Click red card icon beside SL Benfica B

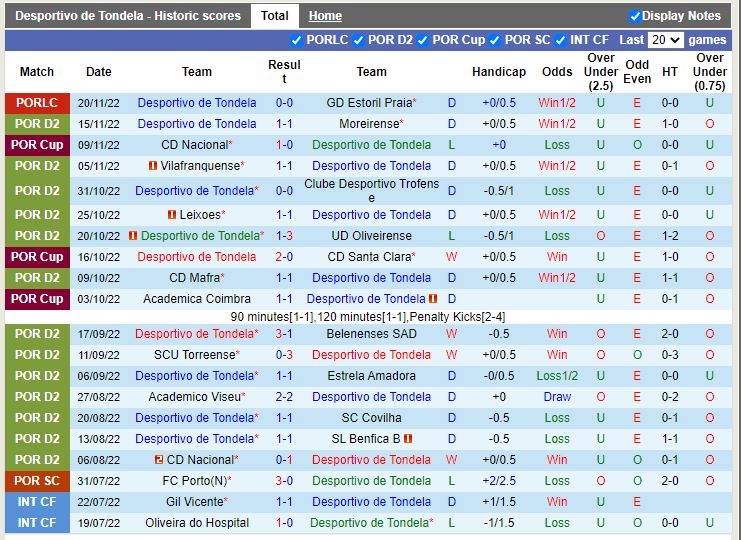tap(408, 439)
